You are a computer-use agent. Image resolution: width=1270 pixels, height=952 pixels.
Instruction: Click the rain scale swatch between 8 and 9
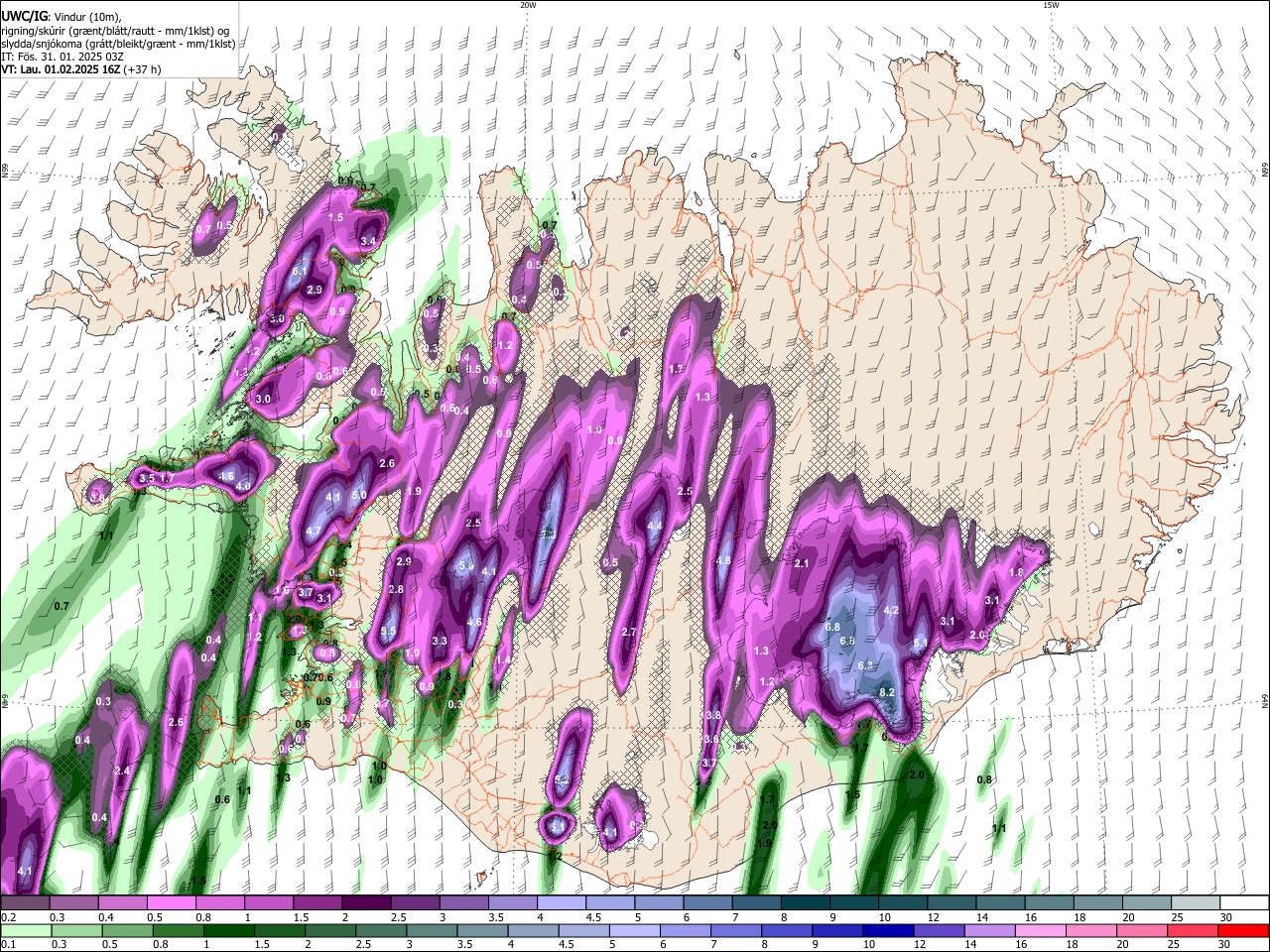click(x=785, y=931)
